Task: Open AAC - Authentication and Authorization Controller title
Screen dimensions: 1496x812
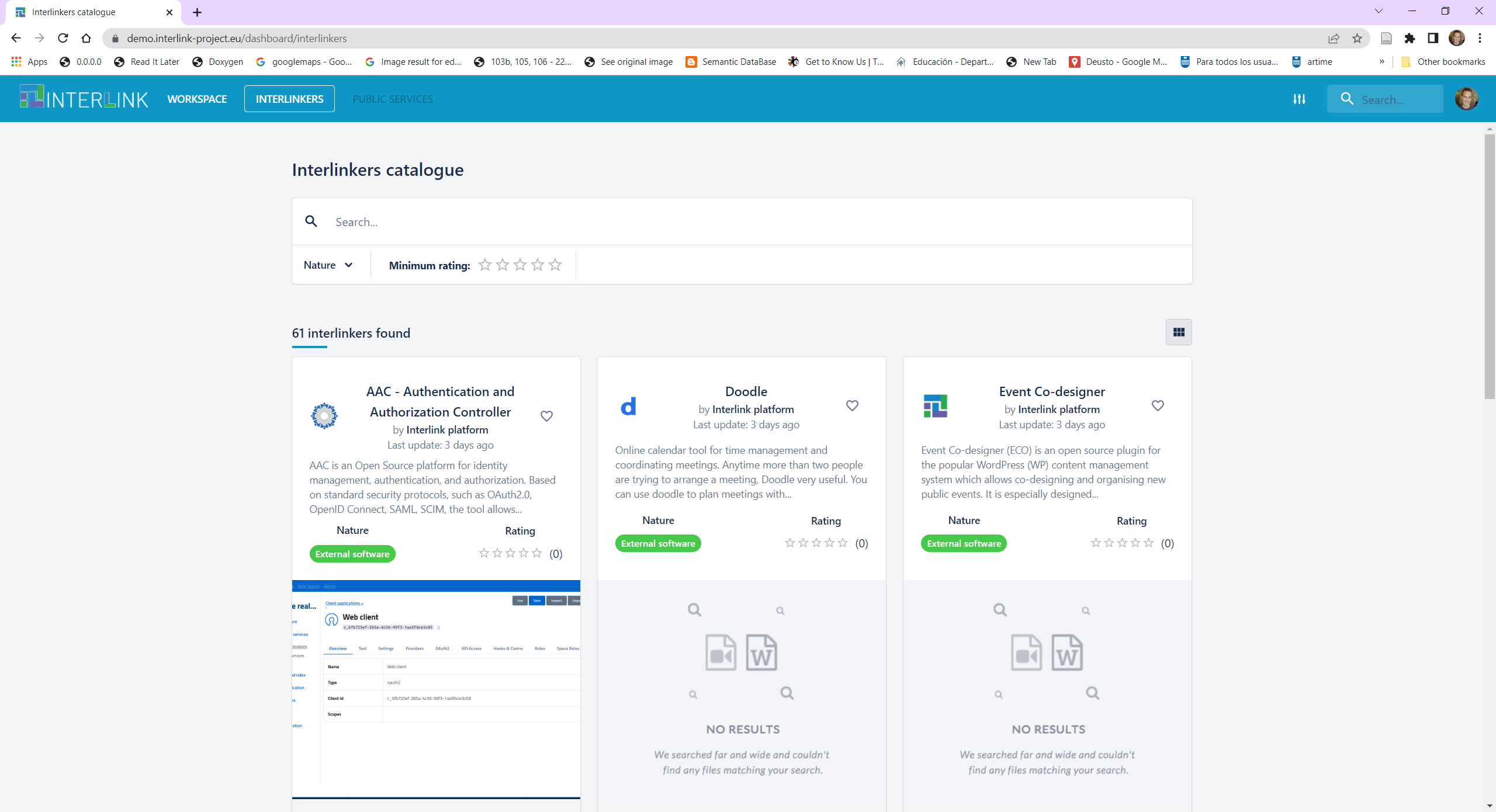Action: pyautogui.click(x=440, y=401)
